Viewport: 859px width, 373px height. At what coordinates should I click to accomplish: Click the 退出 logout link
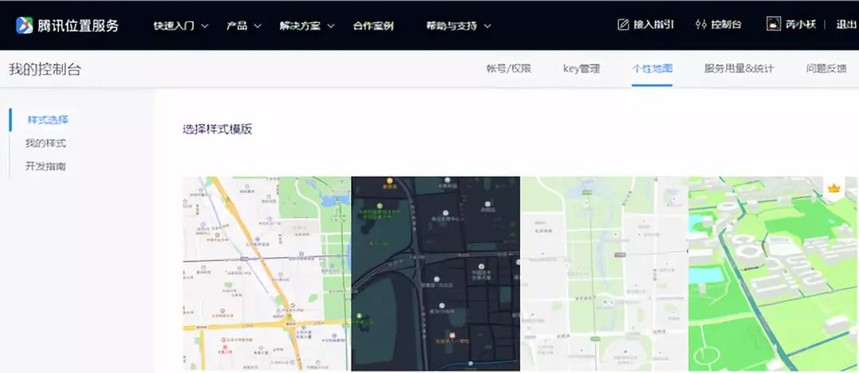(x=846, y=25)
